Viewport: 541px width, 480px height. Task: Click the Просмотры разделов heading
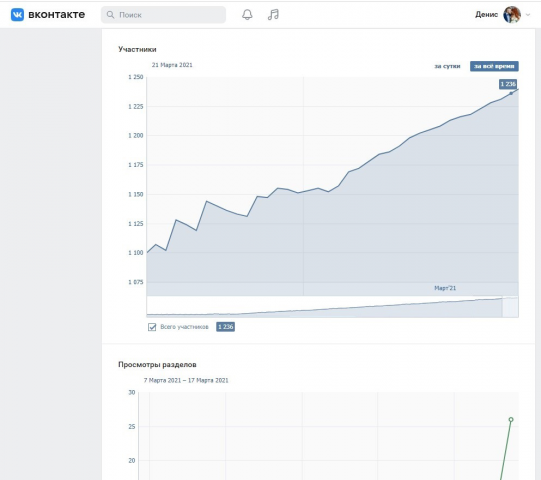point(157,364)
